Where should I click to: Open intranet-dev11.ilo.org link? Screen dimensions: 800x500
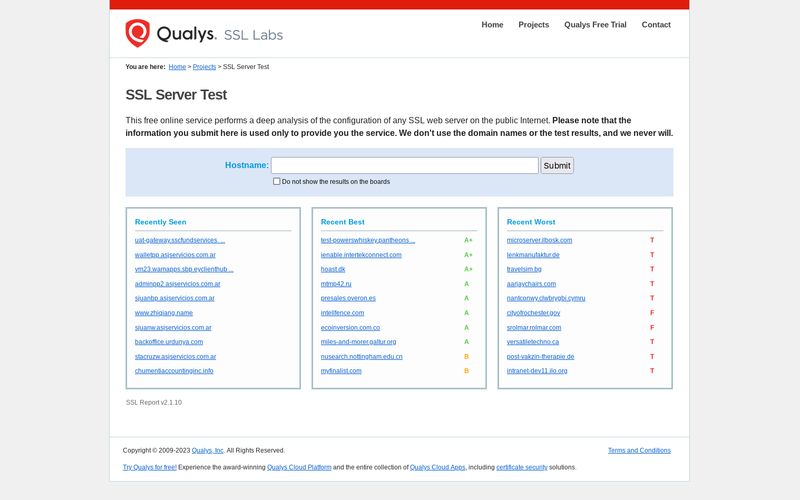(x=537, y=371)
